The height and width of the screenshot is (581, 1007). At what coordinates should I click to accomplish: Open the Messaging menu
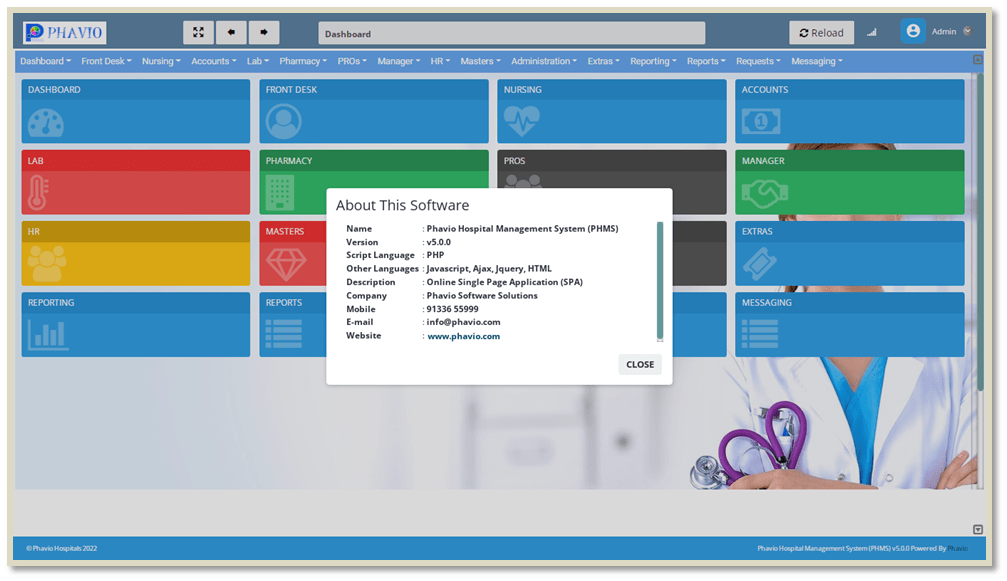[x=817, y=61]
